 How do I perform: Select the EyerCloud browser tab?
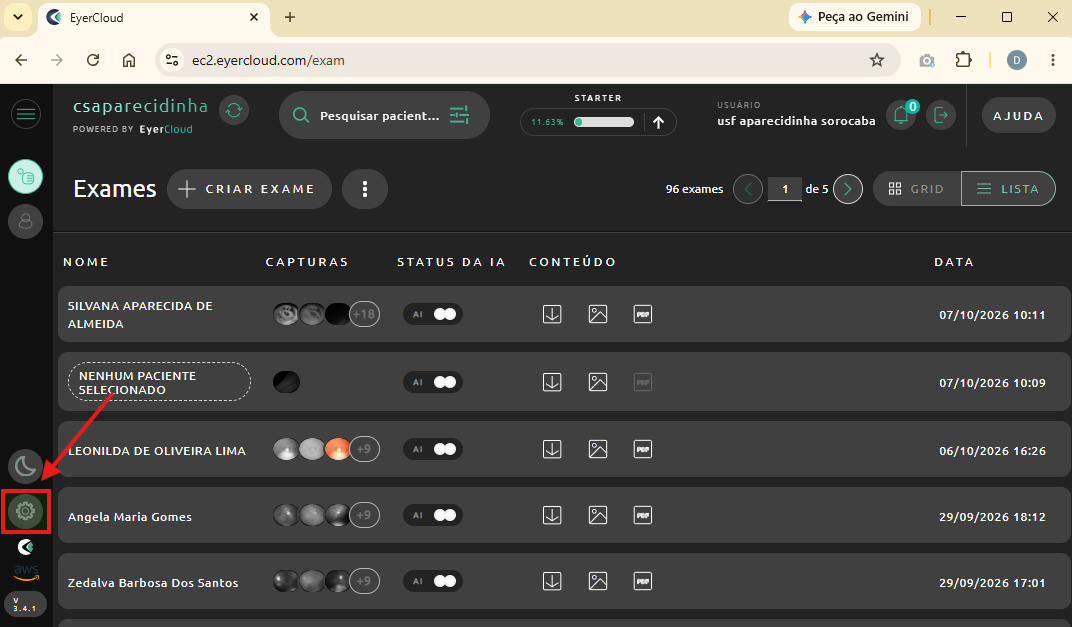(x=154, y=18)
